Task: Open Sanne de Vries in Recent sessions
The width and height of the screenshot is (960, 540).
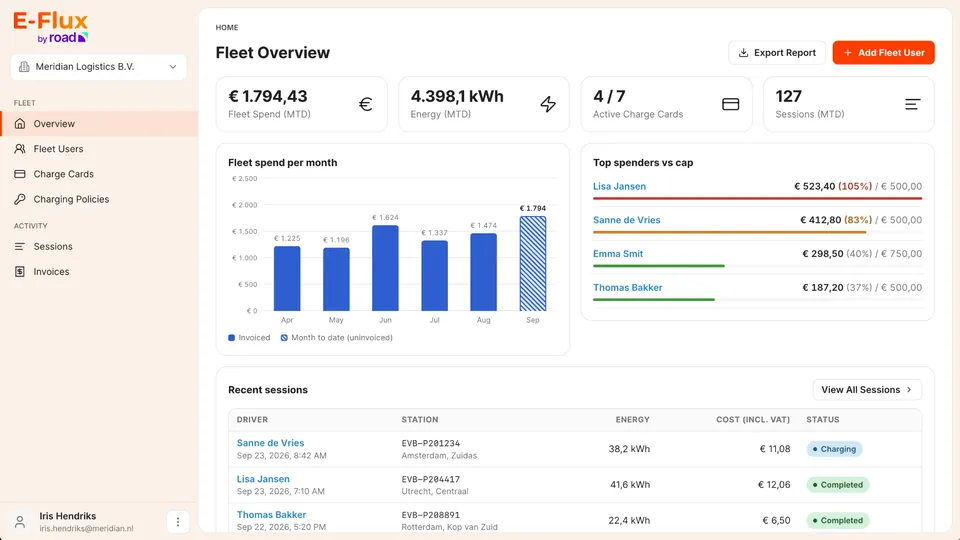Action: (x=270, y=443)
